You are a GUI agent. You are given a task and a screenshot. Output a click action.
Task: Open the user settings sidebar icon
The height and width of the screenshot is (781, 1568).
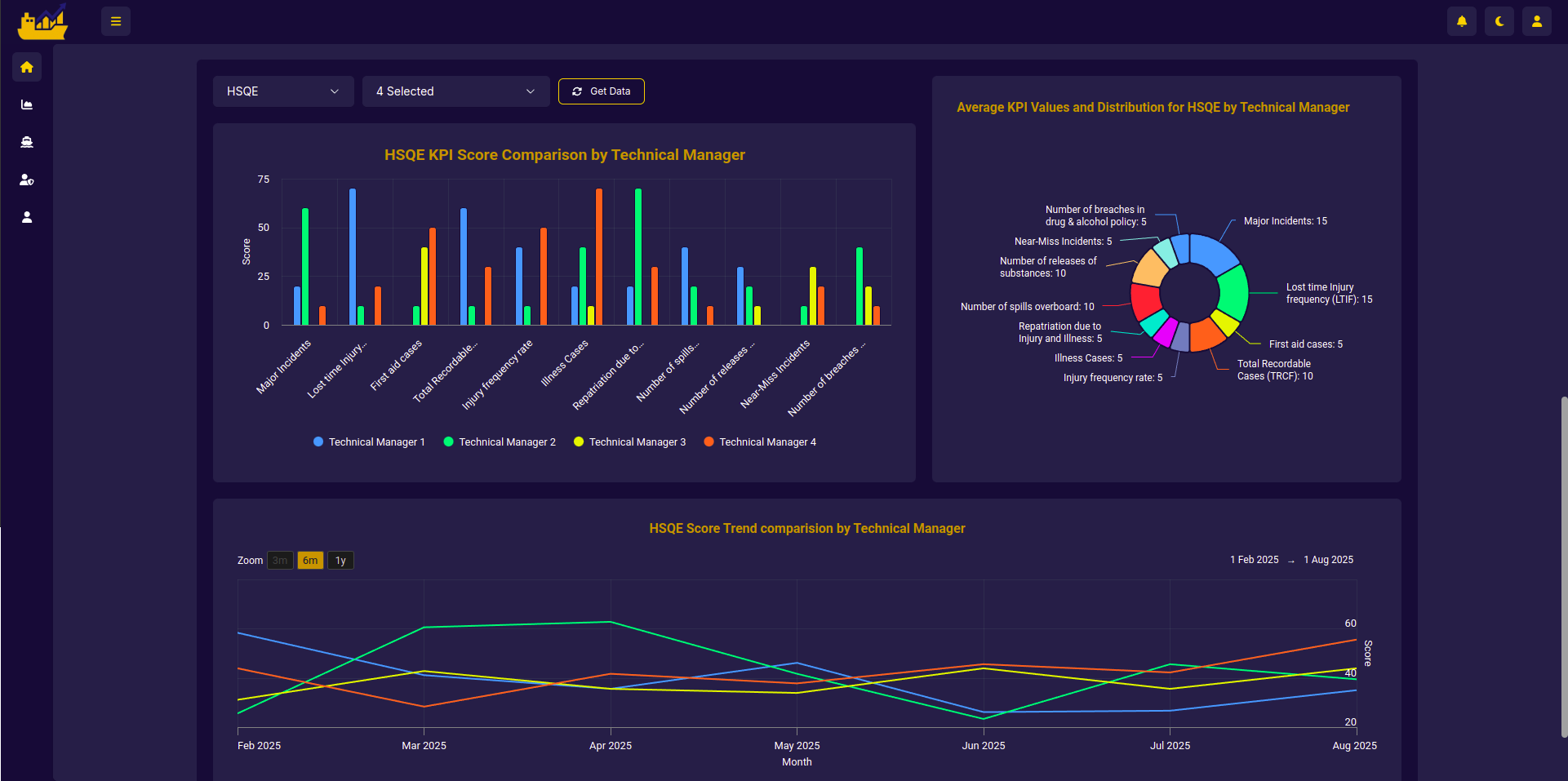[27, 180]
